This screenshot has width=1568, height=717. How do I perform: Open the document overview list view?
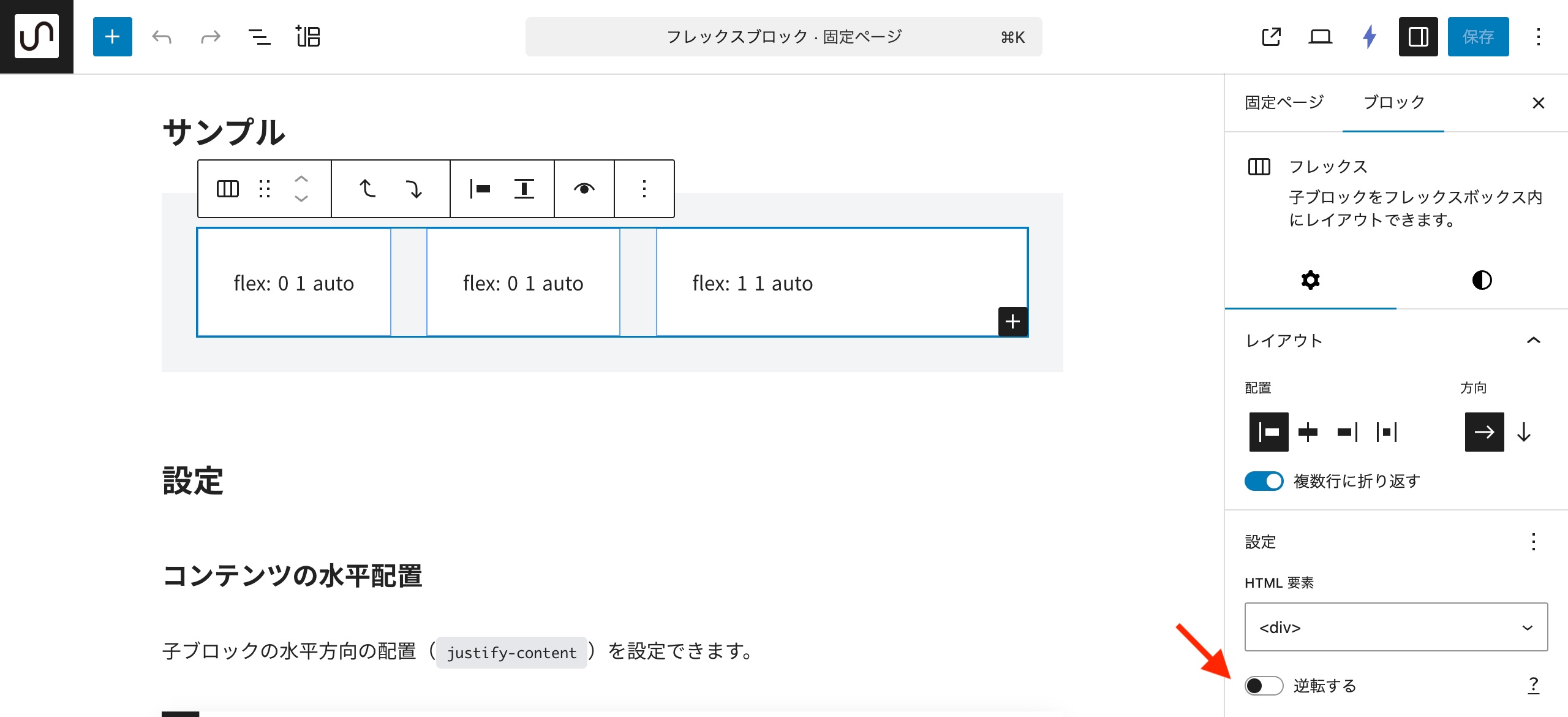click(x=259, y=37)
